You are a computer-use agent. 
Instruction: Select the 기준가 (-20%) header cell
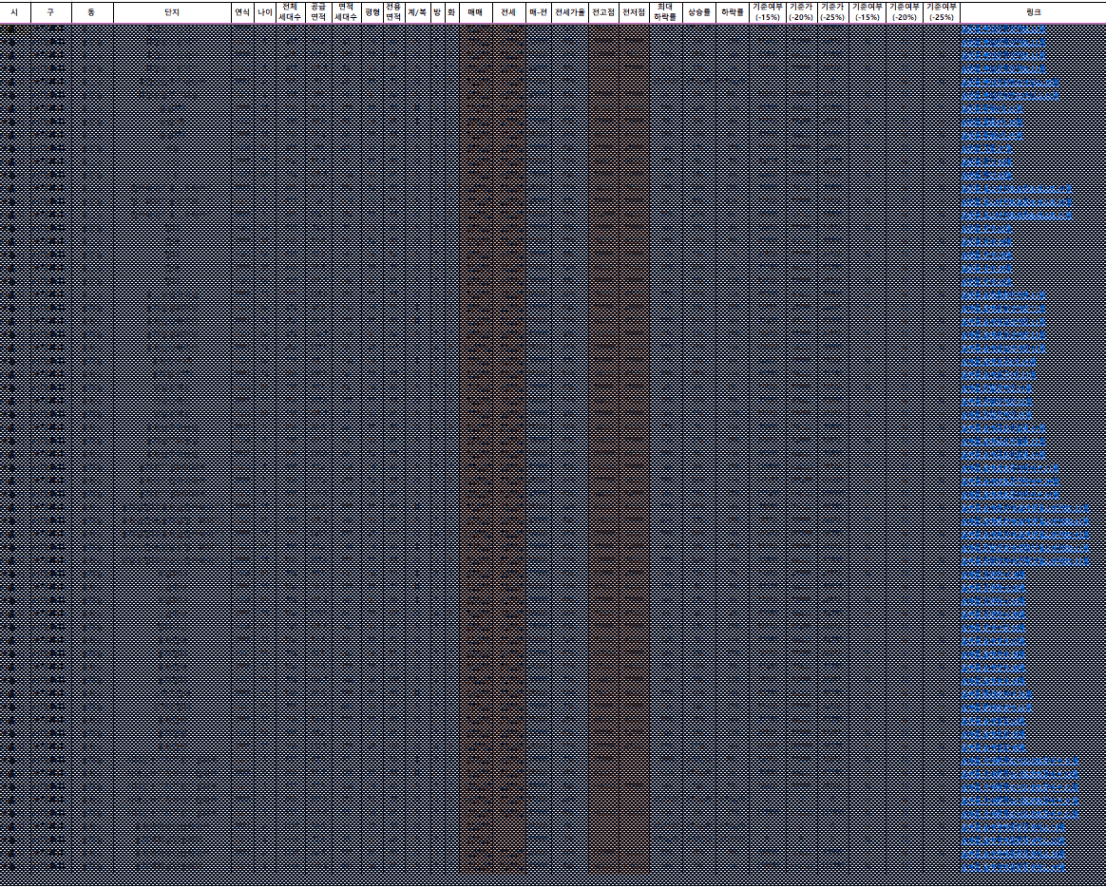coord(802,12)
